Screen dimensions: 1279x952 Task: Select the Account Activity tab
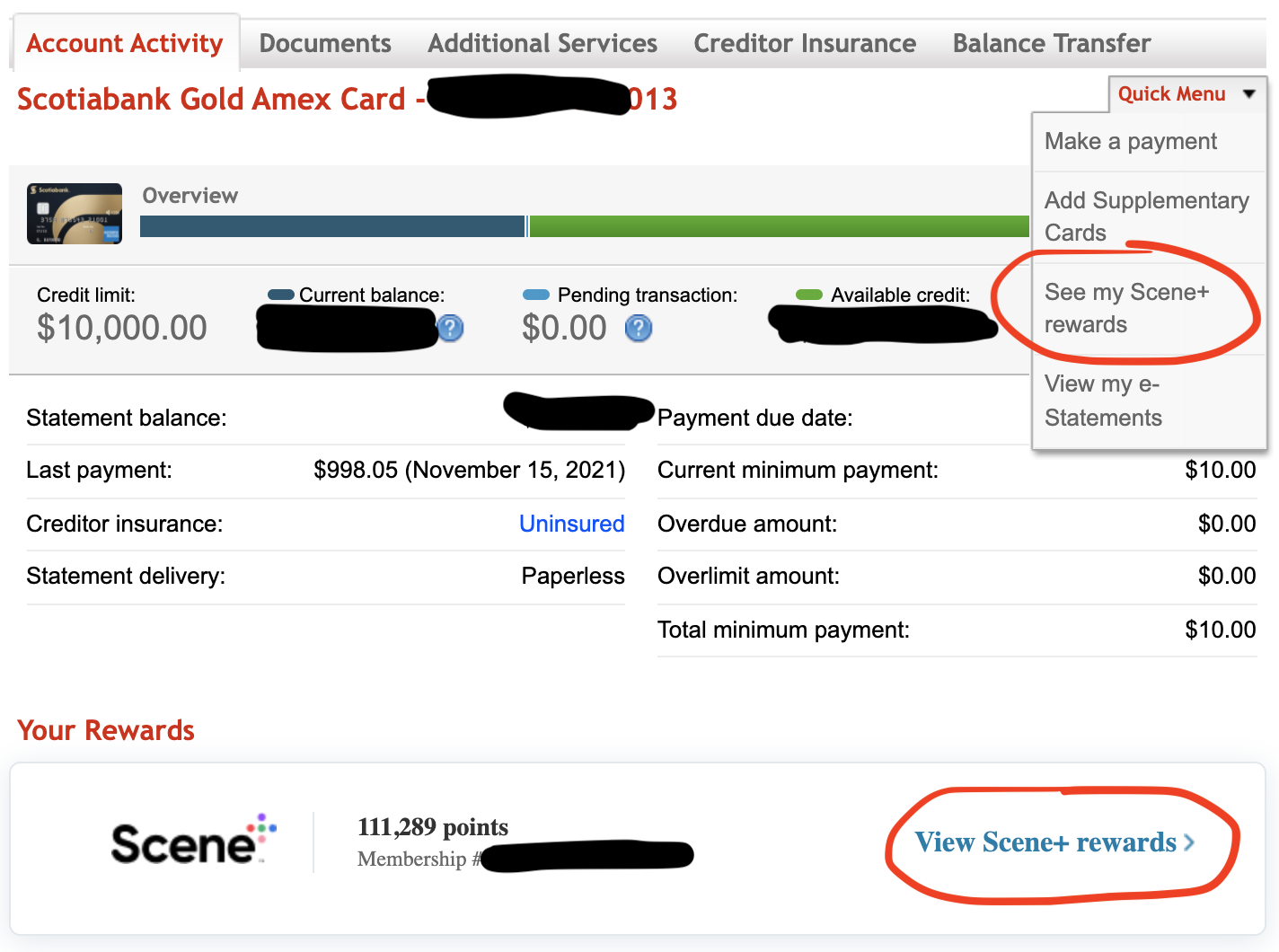[125, 43]
